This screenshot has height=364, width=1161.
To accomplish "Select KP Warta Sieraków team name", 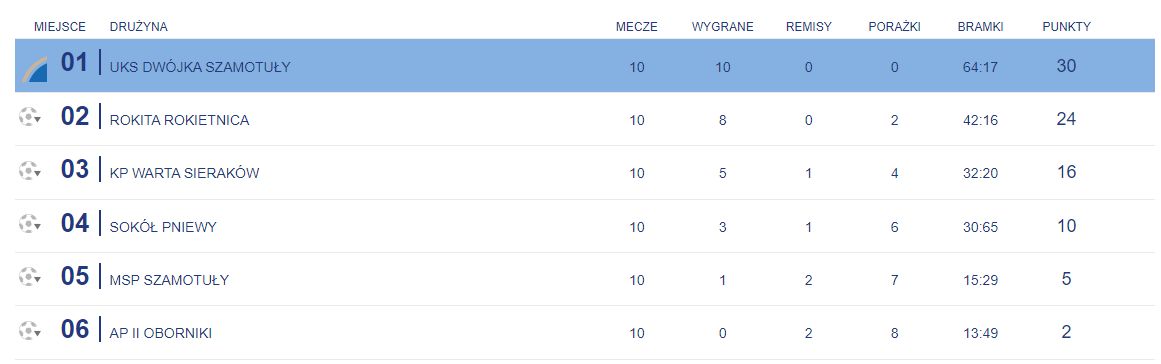I will click(x=184, y=174).
